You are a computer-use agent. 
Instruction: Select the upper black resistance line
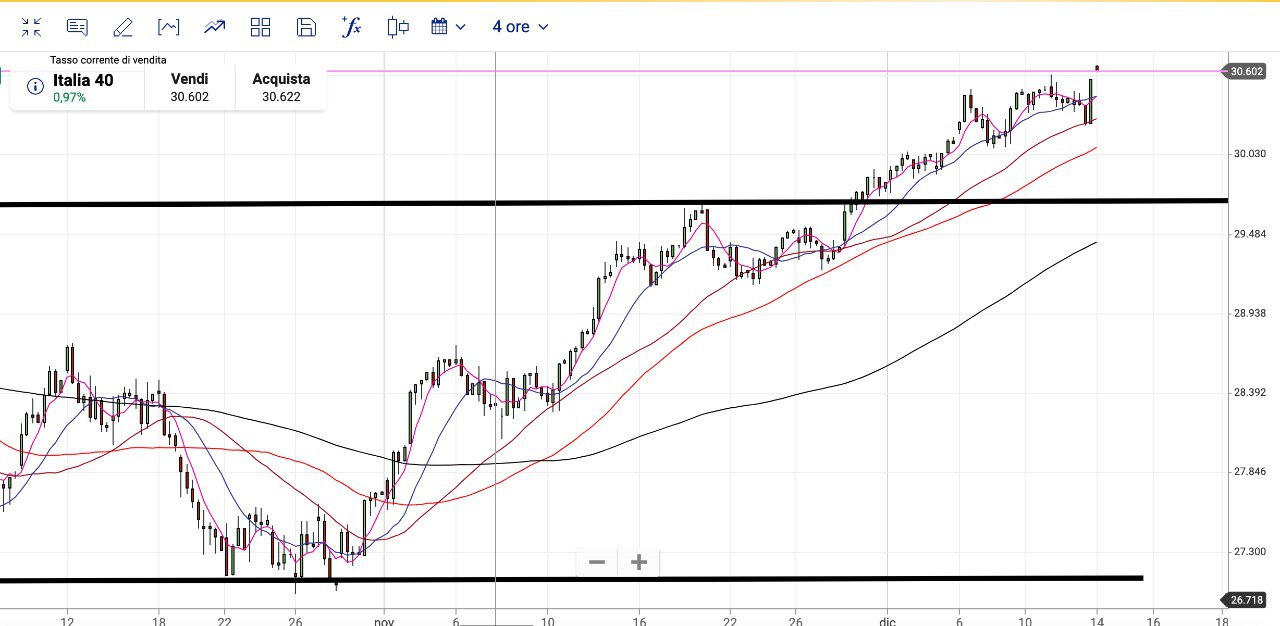coord(300,204)
